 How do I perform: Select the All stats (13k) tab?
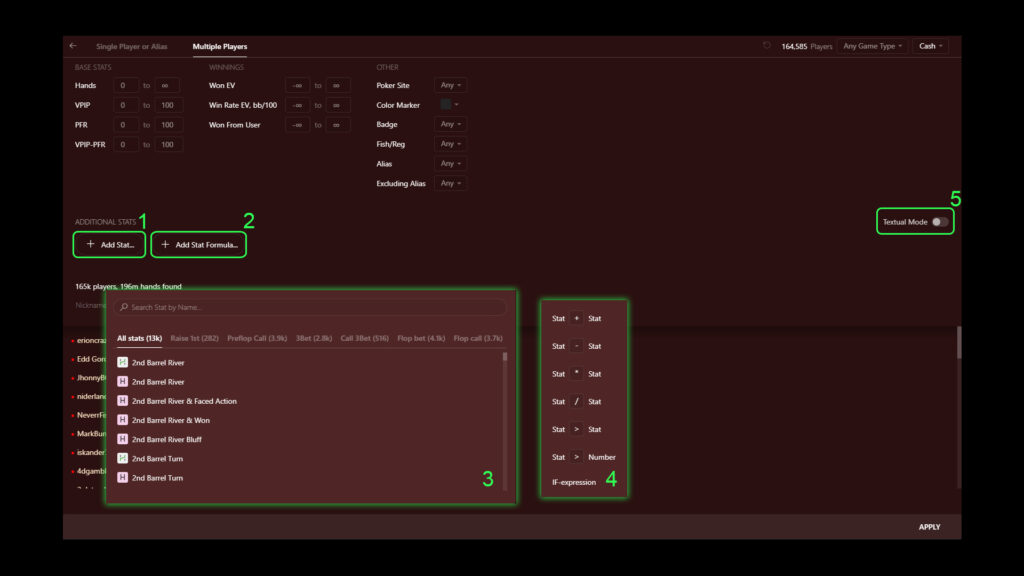pyautogui.click(x=139, y=338)
